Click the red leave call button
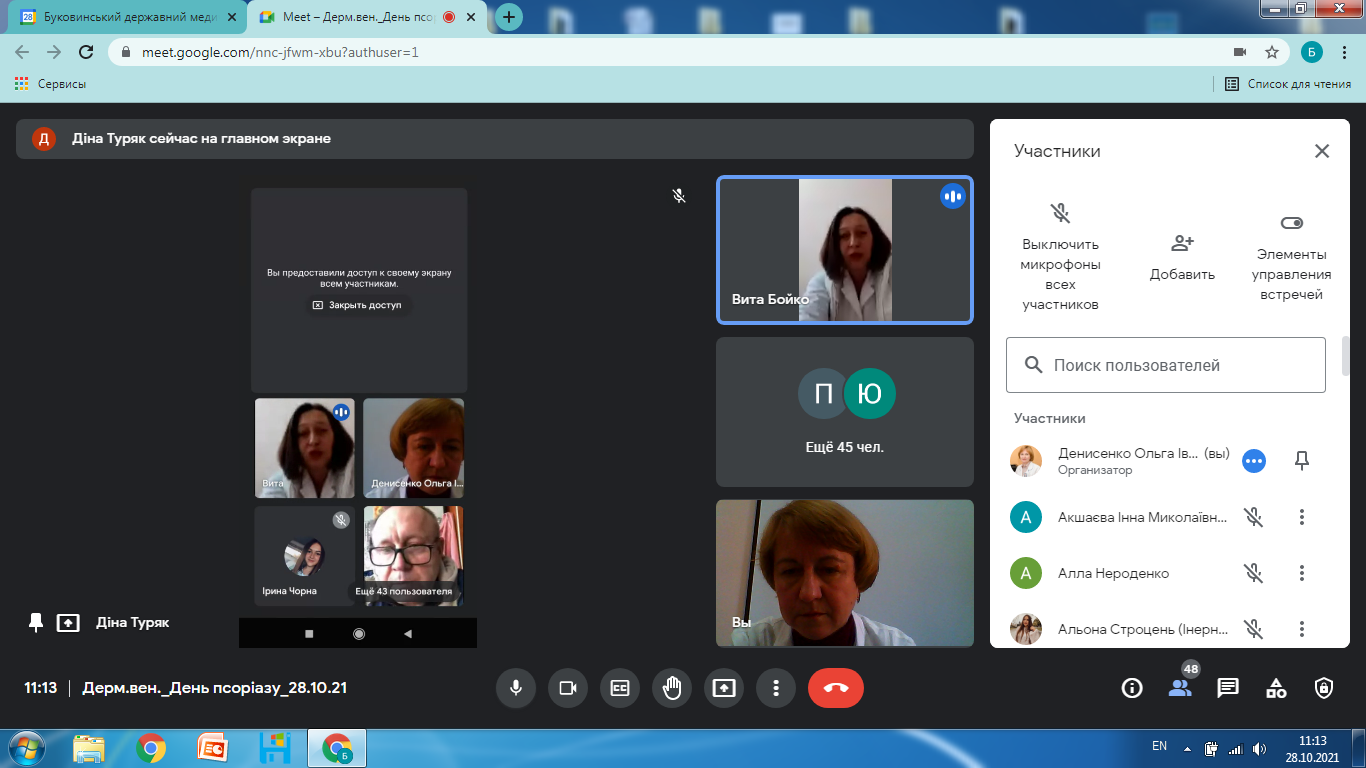This screenshot has height=768, width=1366. point(835,688)
